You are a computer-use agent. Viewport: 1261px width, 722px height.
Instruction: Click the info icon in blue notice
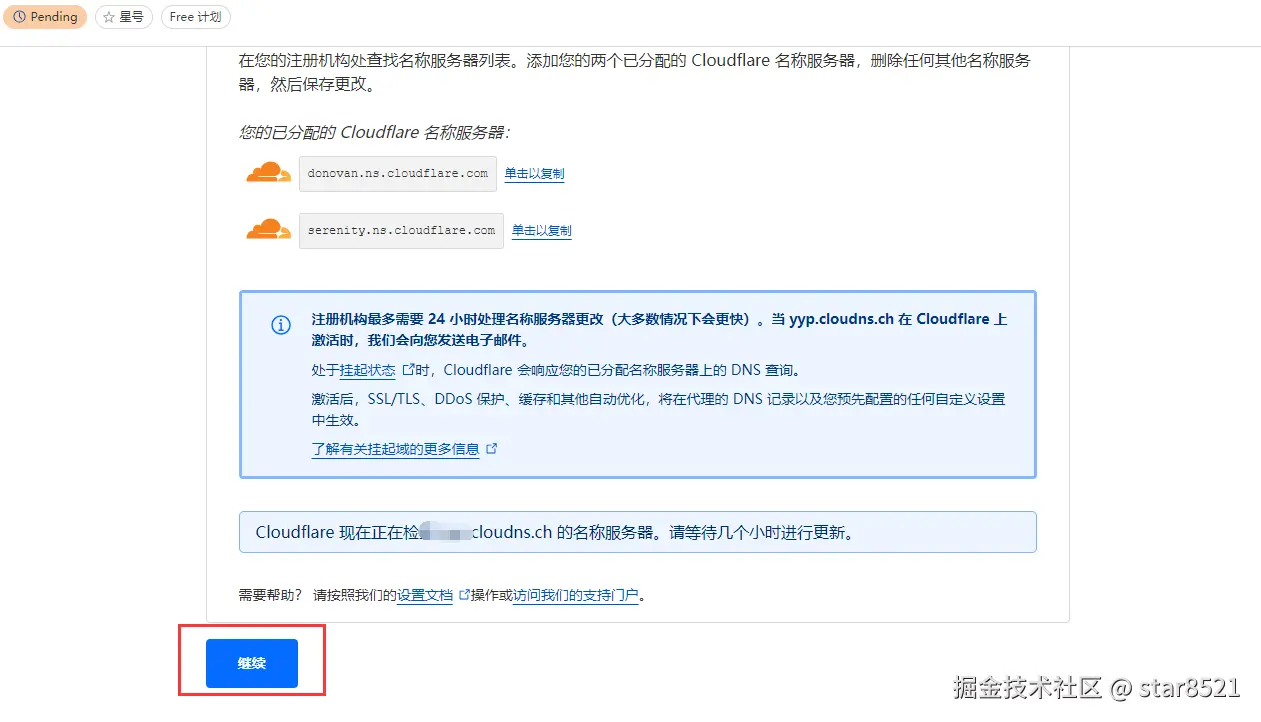[x=281, y=325]
